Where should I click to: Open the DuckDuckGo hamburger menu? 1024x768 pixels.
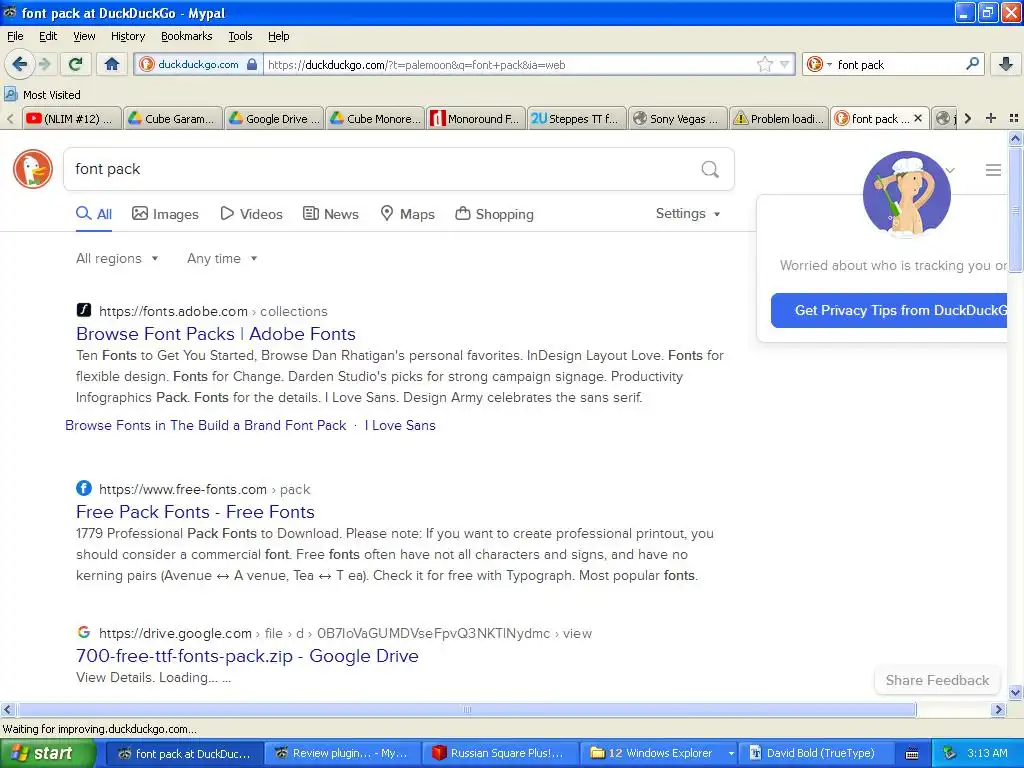tap(993, 170)
